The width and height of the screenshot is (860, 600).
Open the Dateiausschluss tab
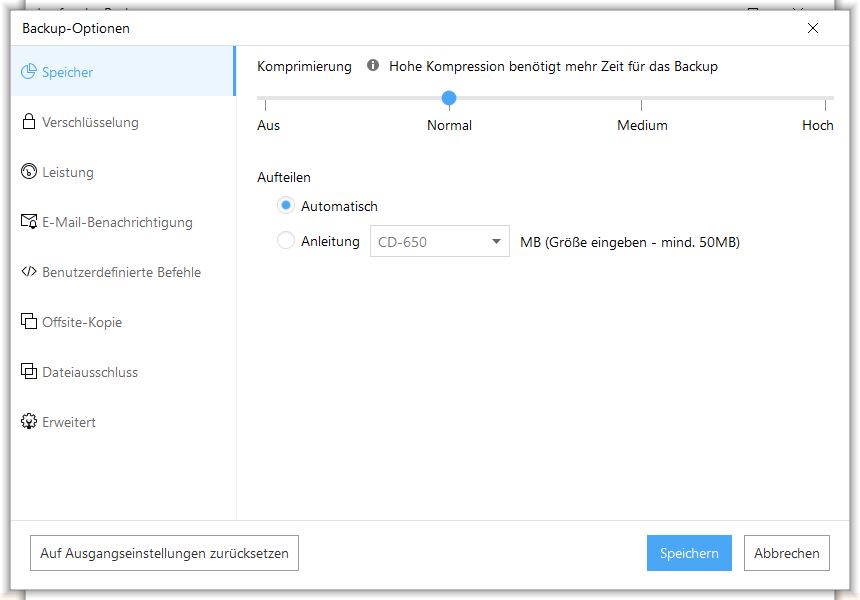(123, 371)
